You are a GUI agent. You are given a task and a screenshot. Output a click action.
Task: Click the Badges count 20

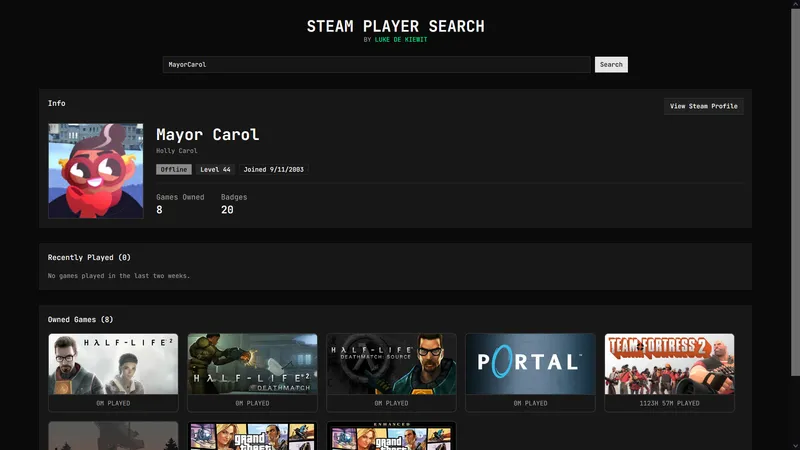[227, 210]
